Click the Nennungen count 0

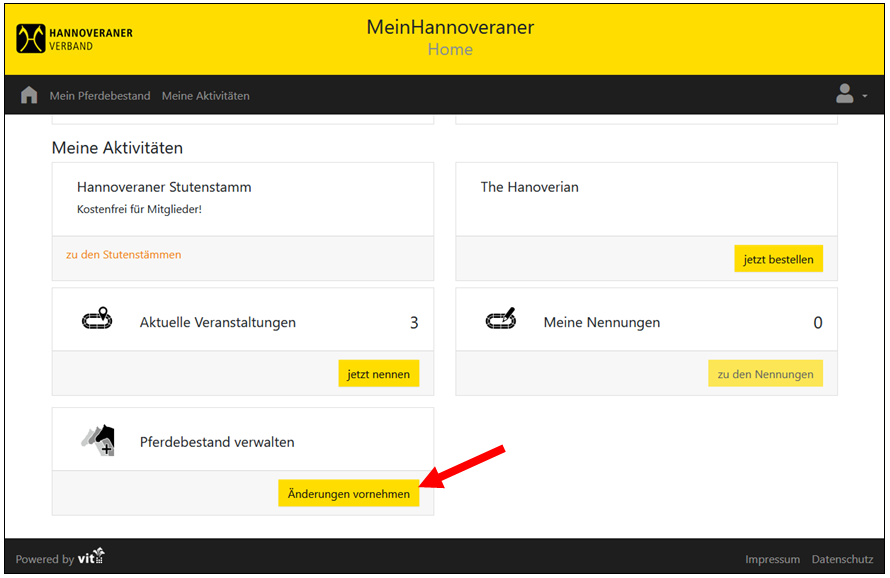pos(818,322)
